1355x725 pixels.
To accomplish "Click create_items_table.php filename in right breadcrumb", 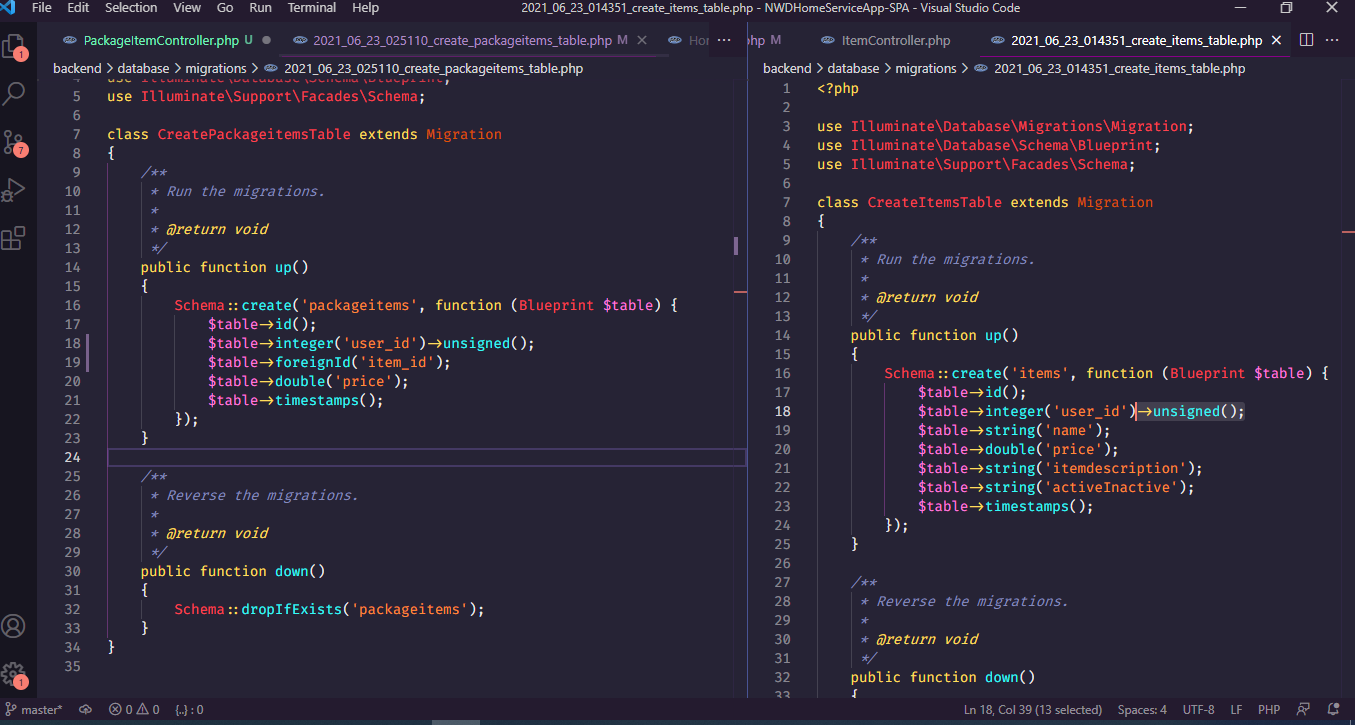I will [x=1120, y=69].
